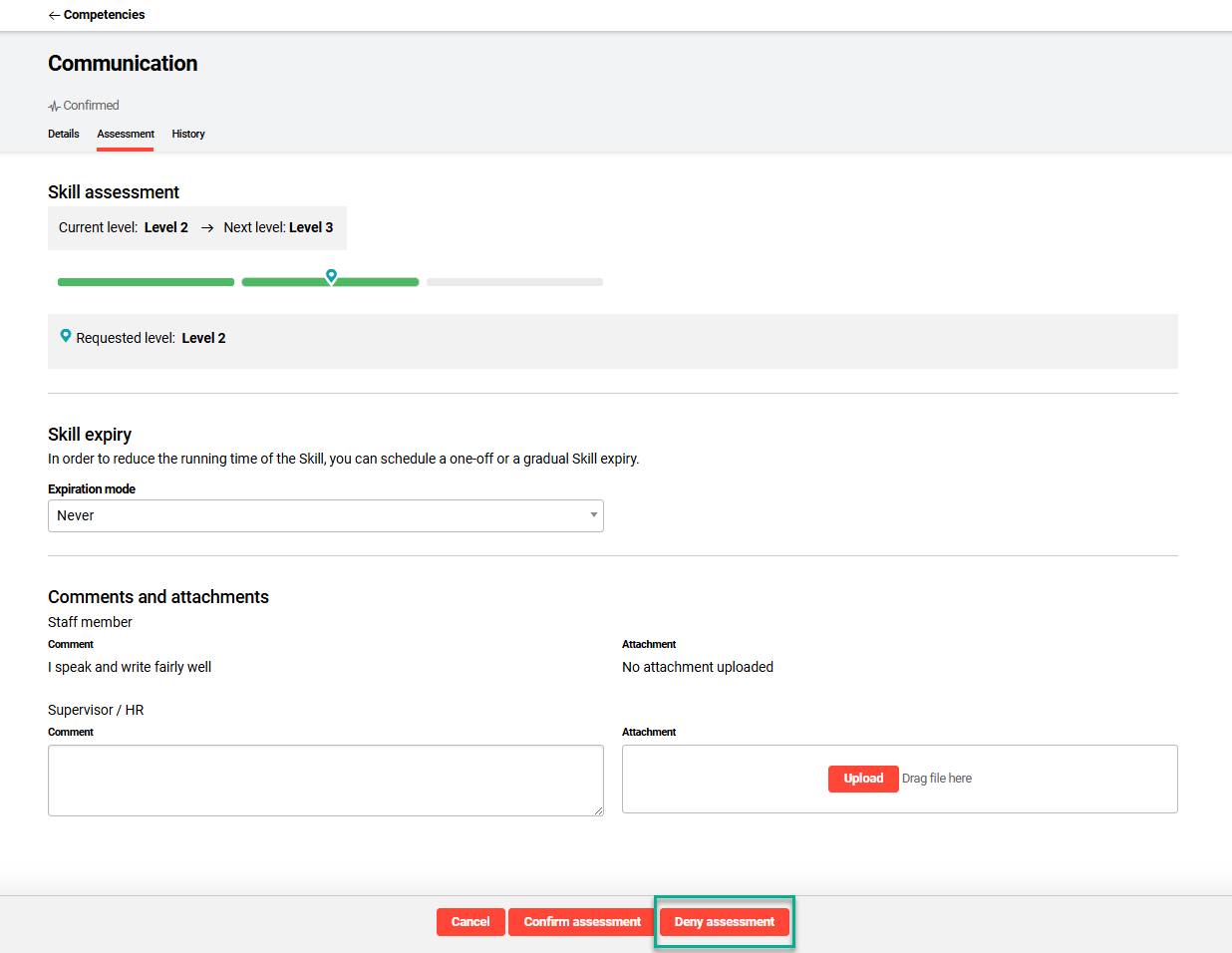1232x953 pixels.
Task: Click the small pulse icon before the word Confirmed
Action: click(54, 105)
